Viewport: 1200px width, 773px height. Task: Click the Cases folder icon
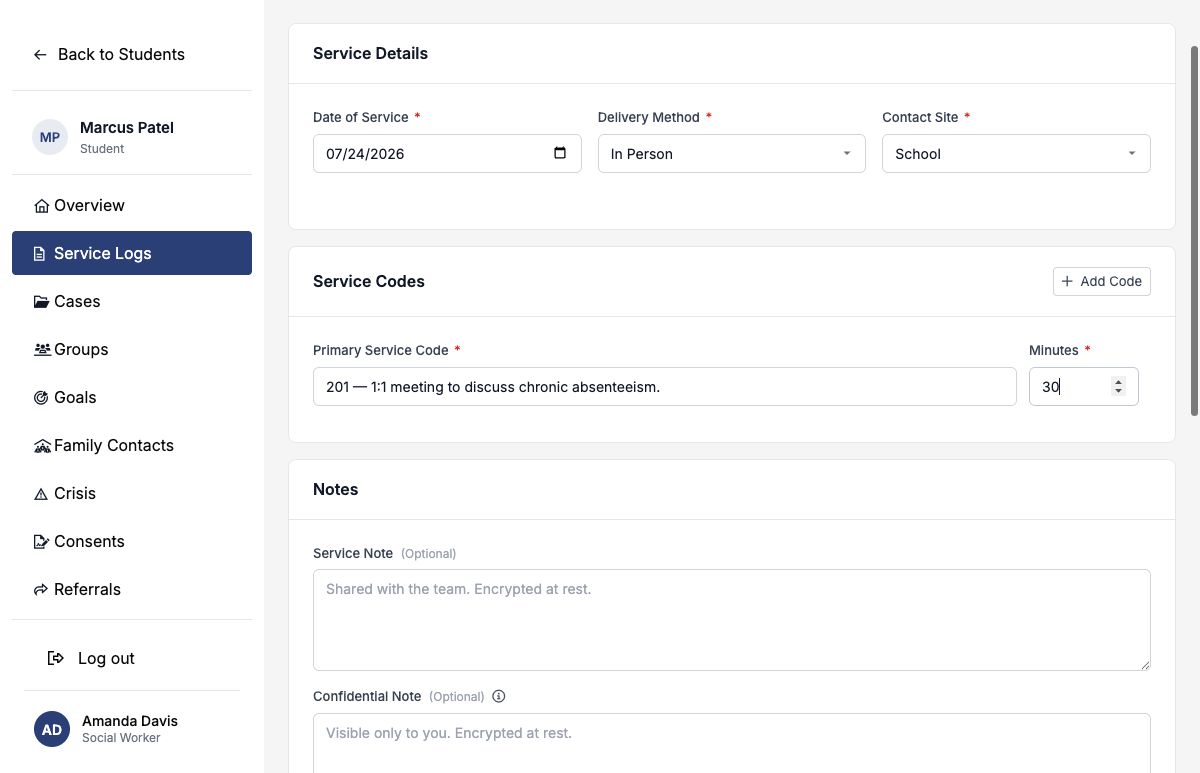pos(41,302)
